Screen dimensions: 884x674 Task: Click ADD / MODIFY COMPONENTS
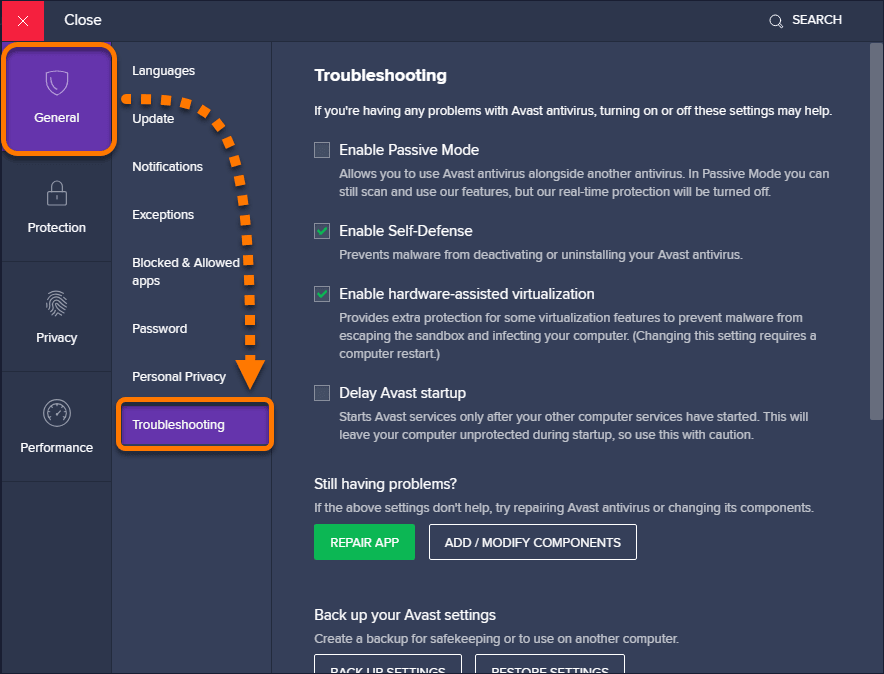532,542
